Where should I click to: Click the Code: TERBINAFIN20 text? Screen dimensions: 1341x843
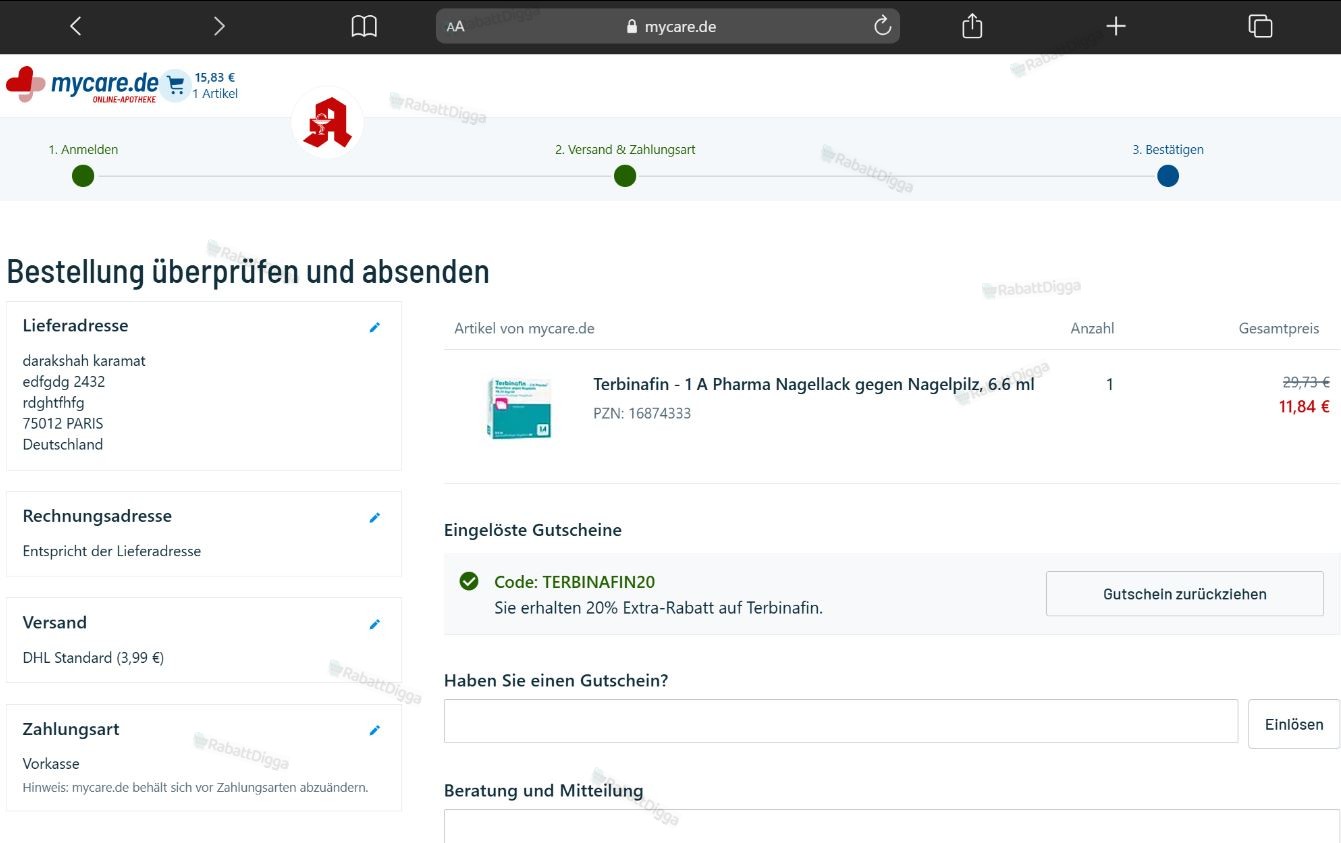575,582
